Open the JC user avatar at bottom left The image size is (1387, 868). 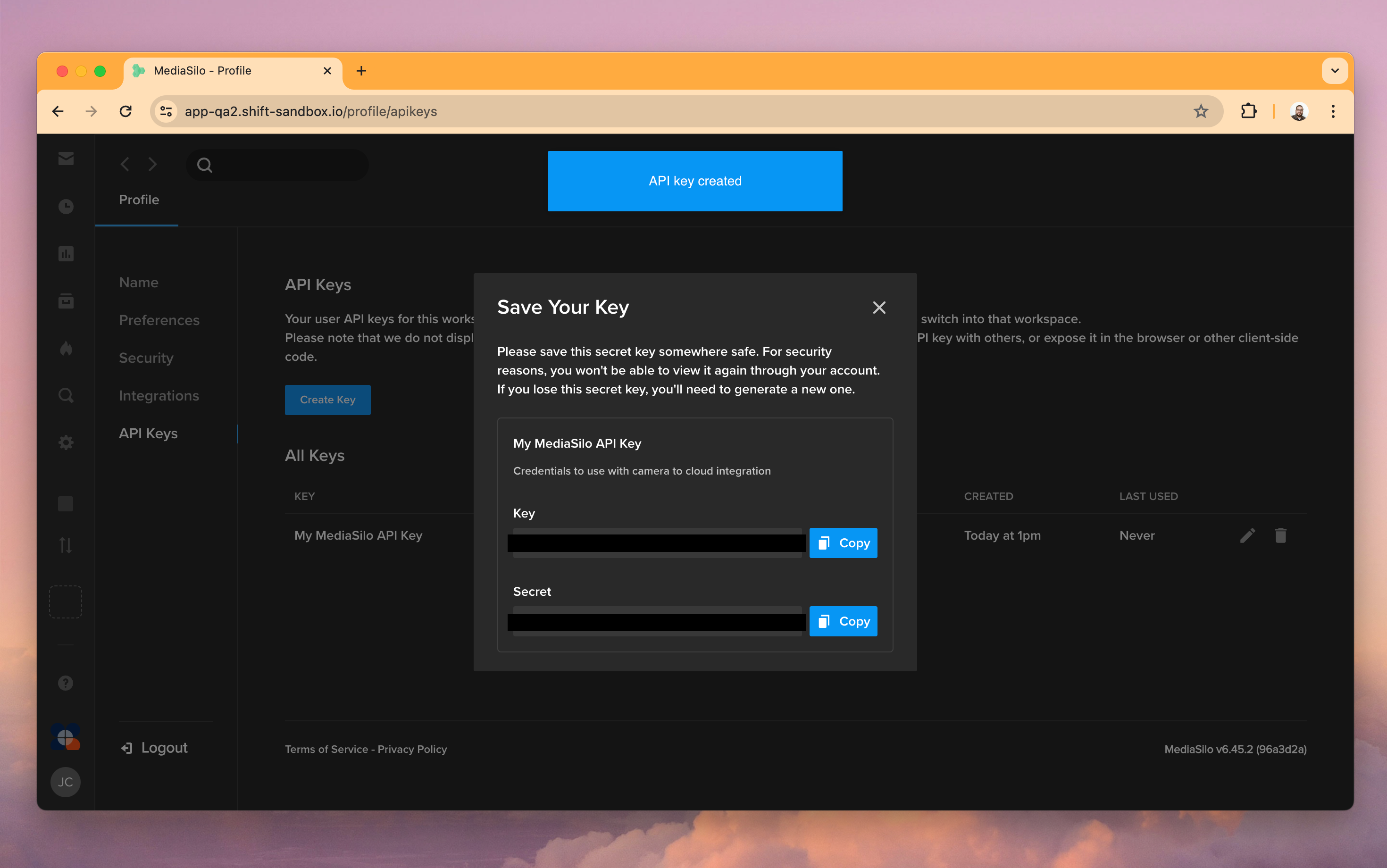(66, 781)
